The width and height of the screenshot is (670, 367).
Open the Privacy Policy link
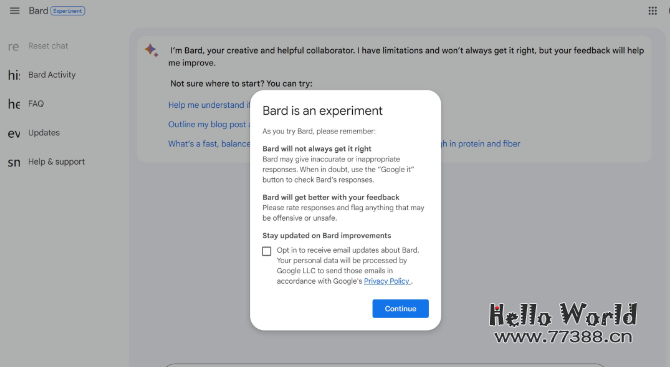point(387,281)
